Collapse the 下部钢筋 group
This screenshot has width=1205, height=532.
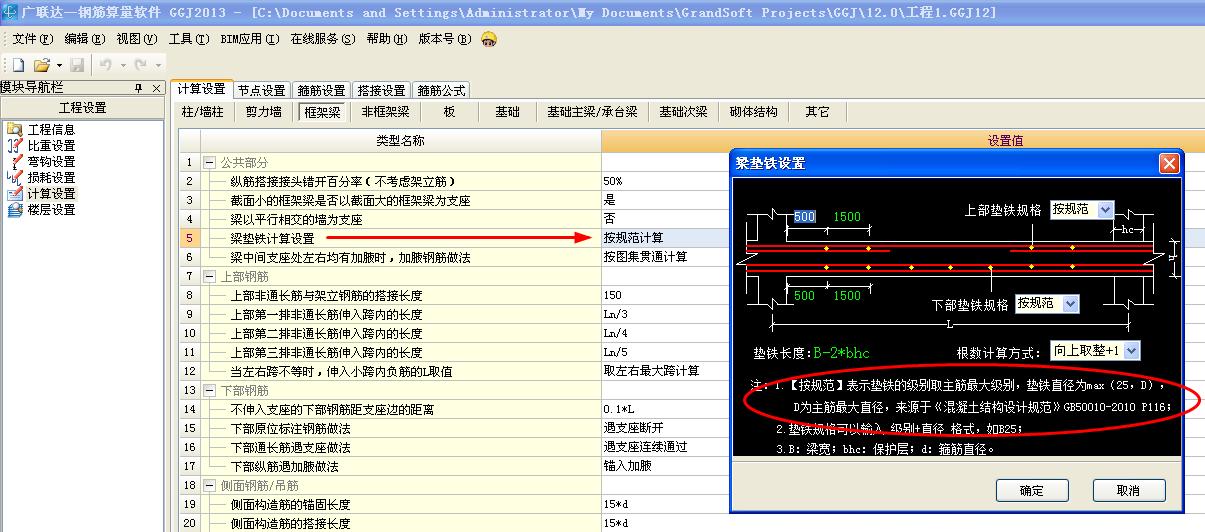[209, 390]
